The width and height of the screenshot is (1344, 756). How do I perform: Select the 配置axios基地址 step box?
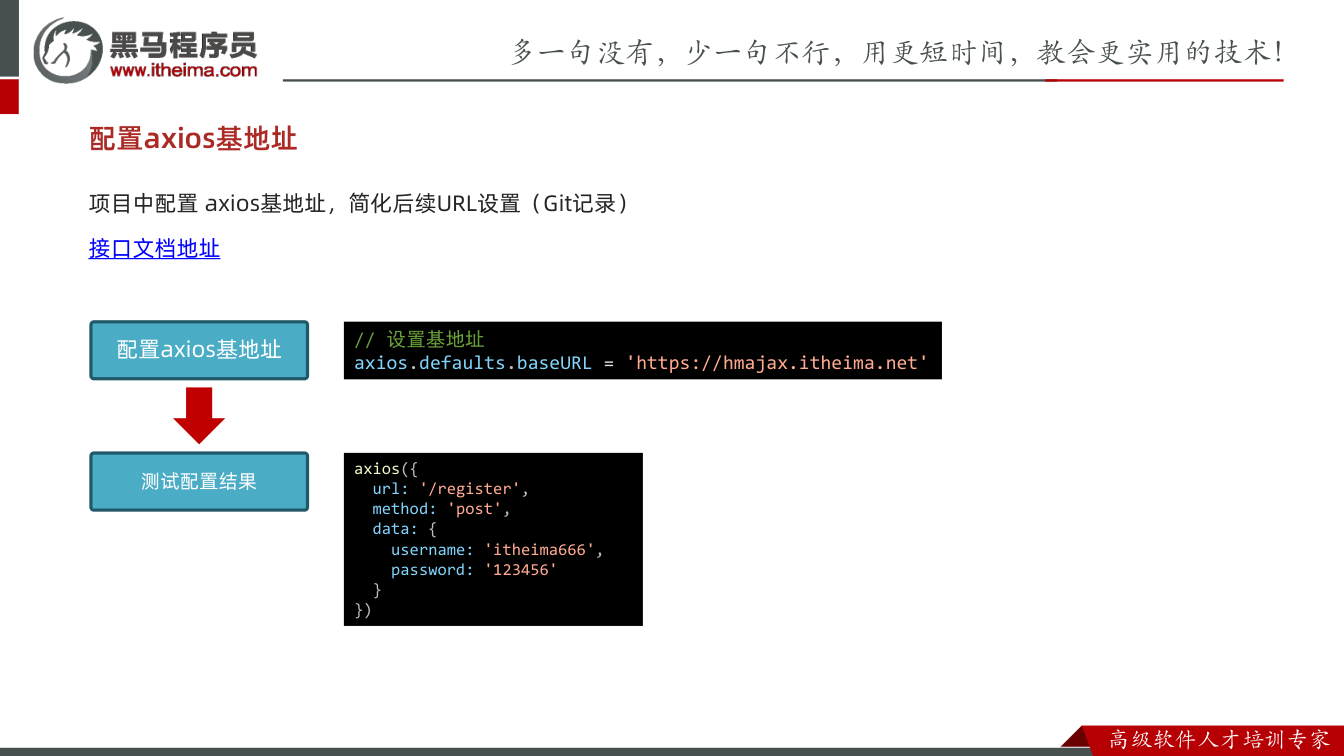199,350
